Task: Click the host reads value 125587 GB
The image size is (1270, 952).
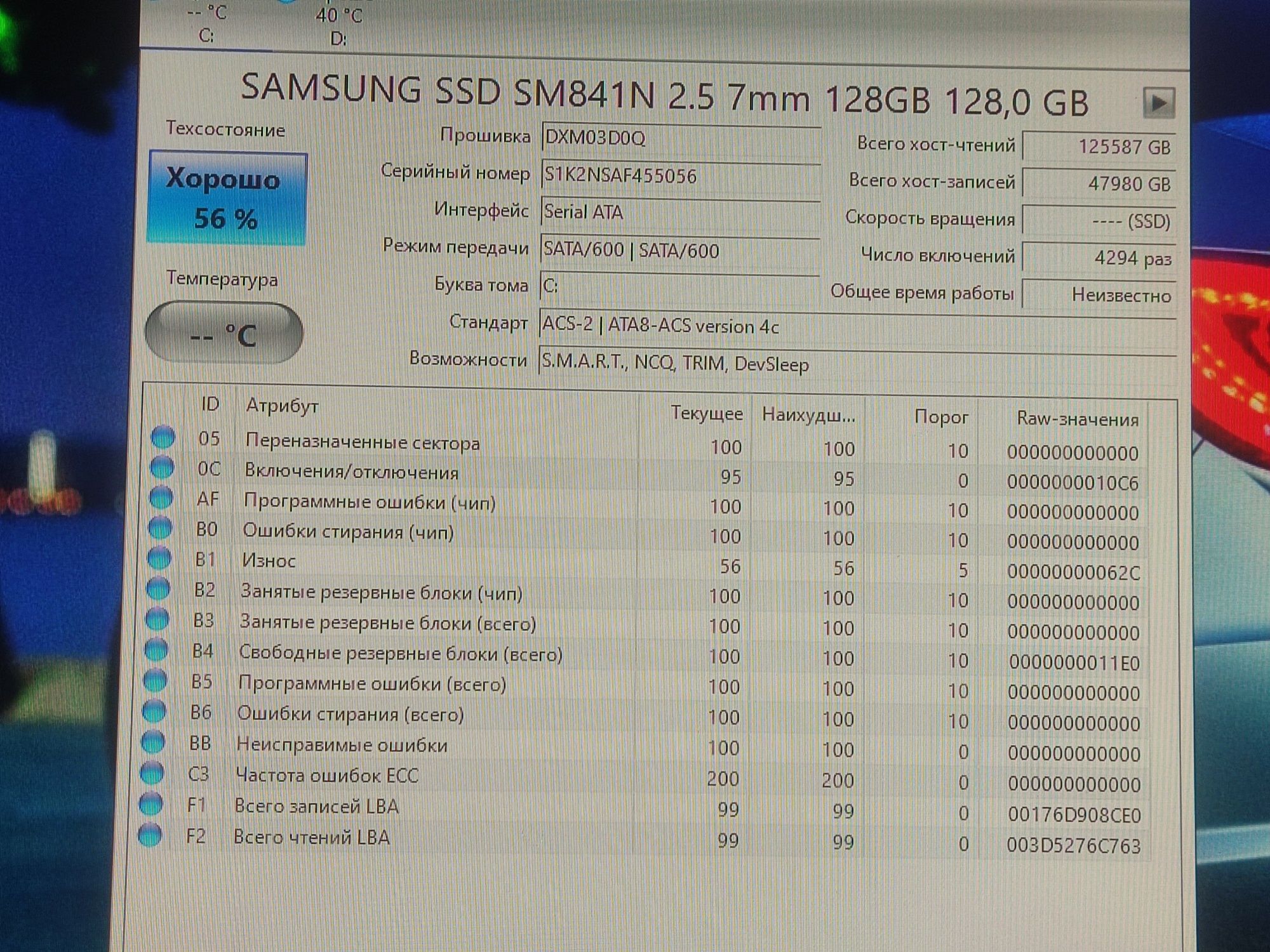Action: [x=1099, y=147]
